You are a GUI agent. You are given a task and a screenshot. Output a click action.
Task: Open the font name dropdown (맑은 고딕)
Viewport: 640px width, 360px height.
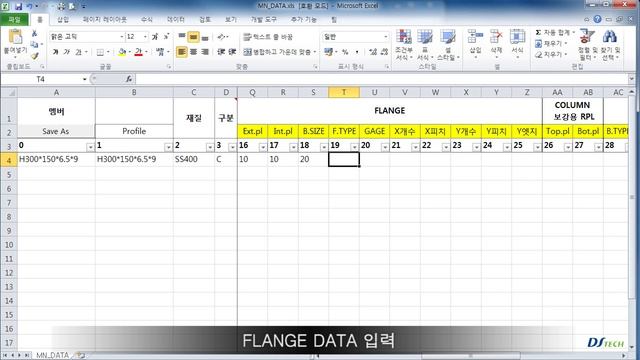tap(121, 37)
